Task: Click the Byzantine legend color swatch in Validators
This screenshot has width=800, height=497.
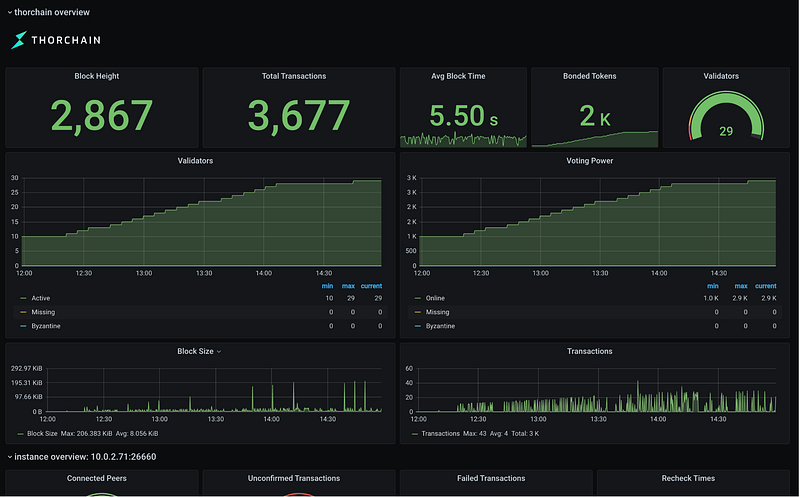Action: pos(23,326)
